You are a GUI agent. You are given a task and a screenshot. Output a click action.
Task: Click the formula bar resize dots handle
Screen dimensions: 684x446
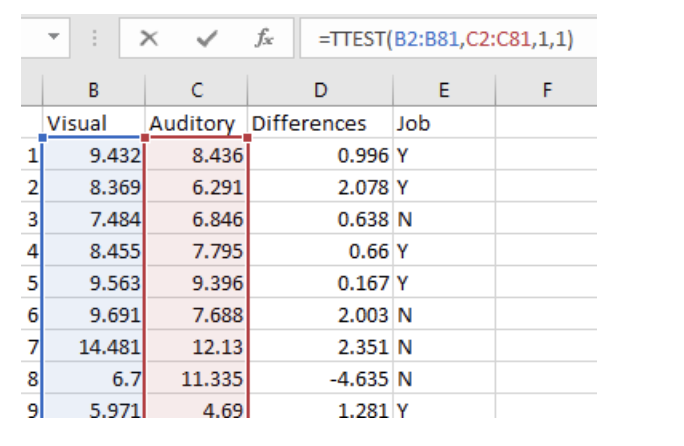[96, 39]
